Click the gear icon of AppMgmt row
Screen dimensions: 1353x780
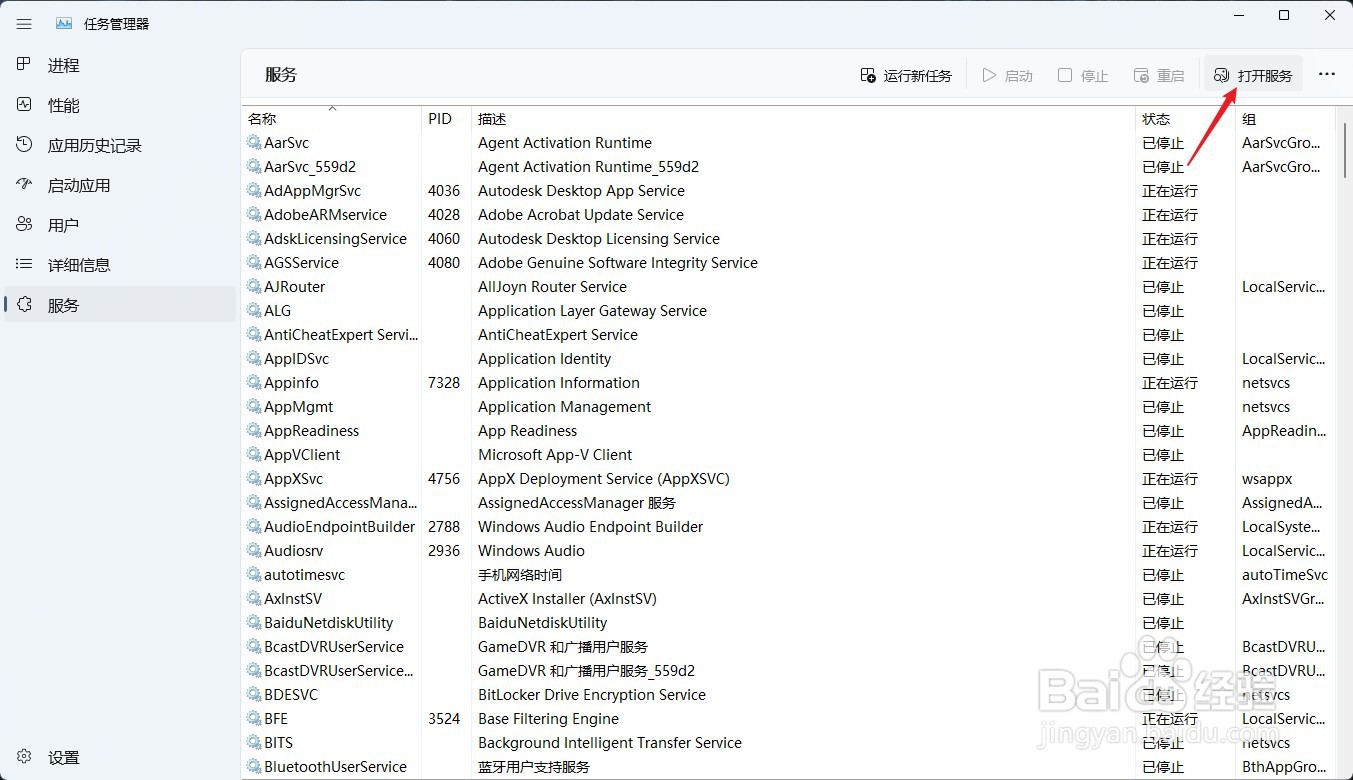tap(254, 407)
